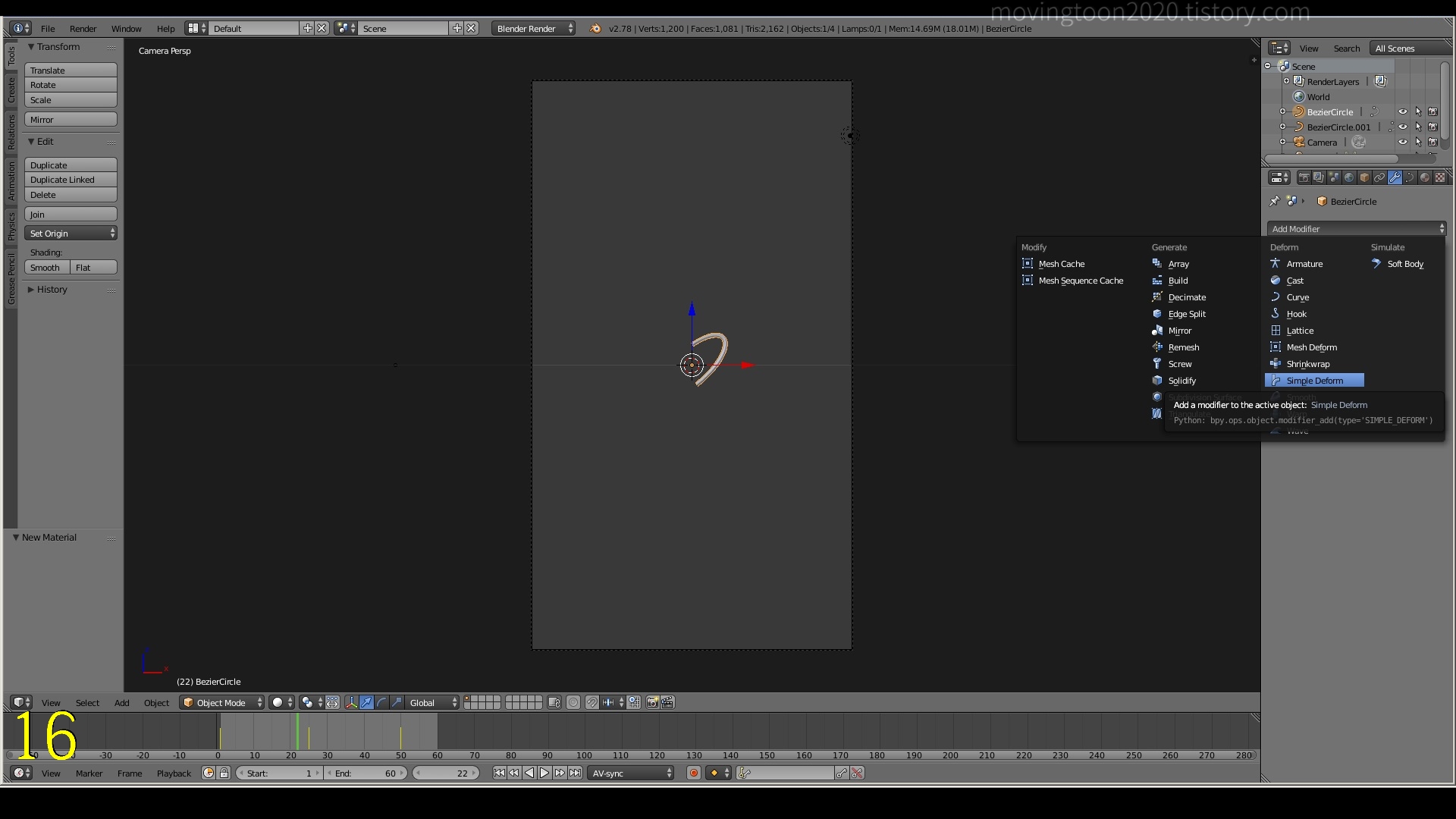
Task: Open the Material properties tab sphere icon
Action: [1425, 177]
